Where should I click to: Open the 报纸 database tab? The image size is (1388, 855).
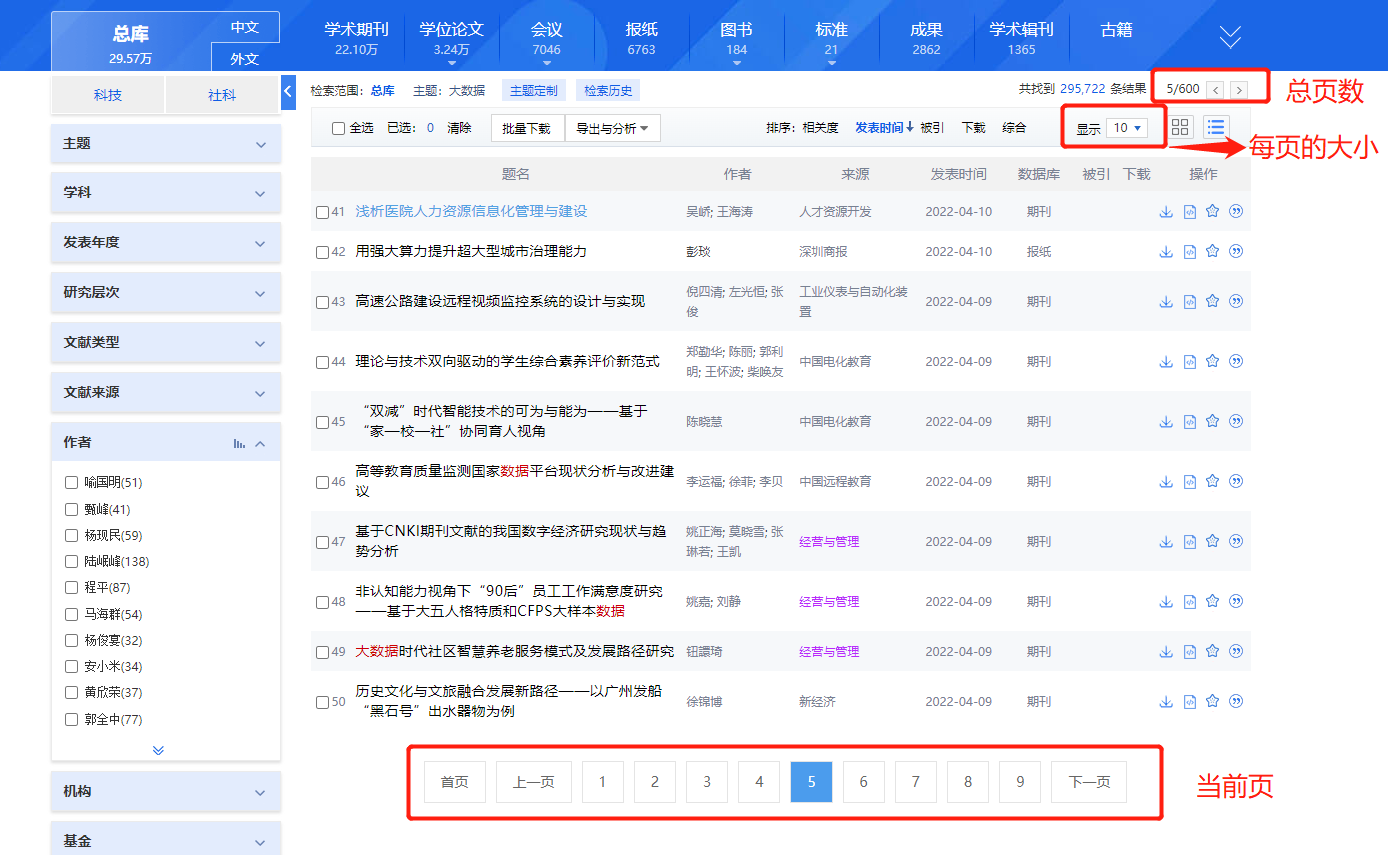[x=642, y=37]
